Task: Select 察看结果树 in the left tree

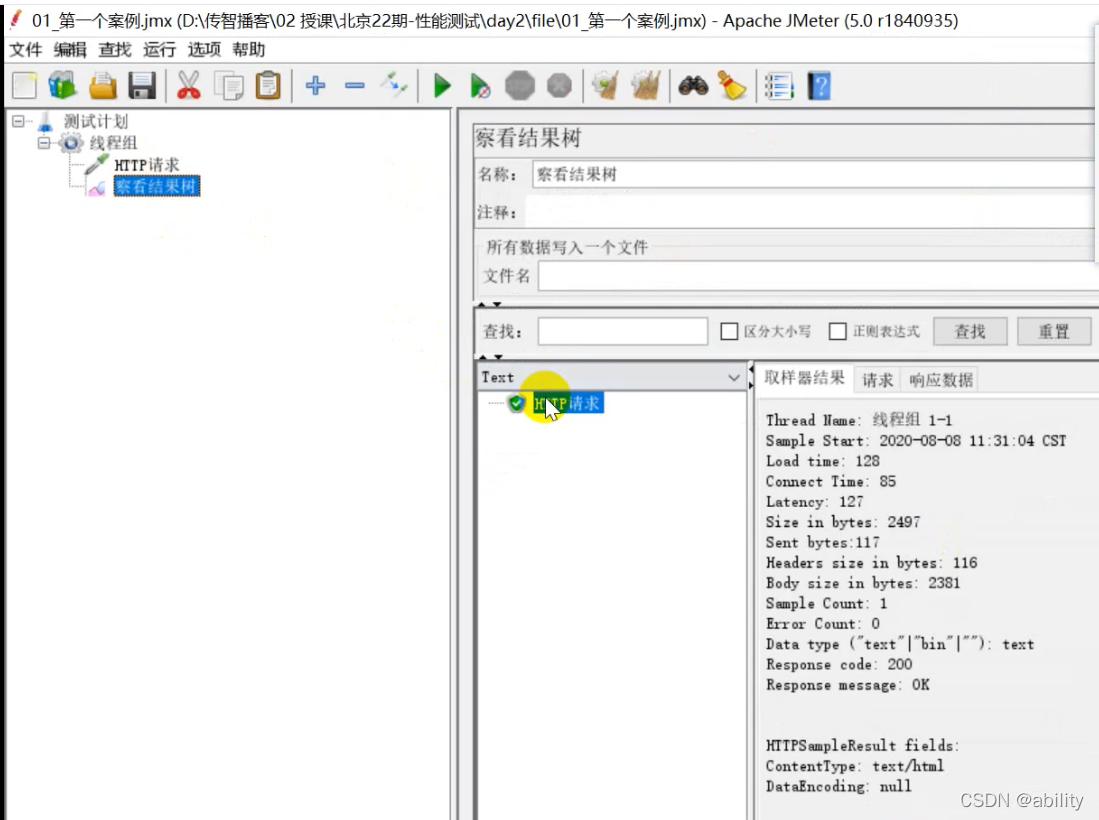Action: [156, 186]
